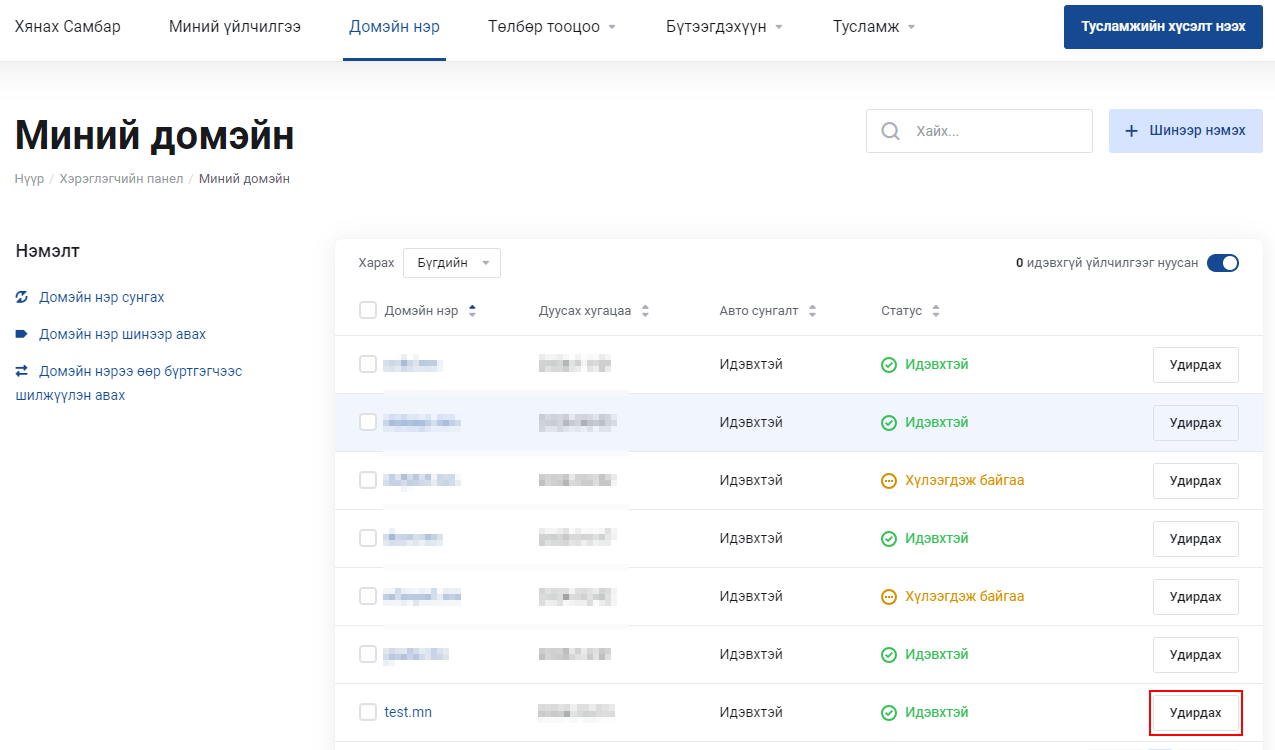Viewport: 1275px width, 750px height.
Task: Open the test.mn domain link
Action: point(408,712)
